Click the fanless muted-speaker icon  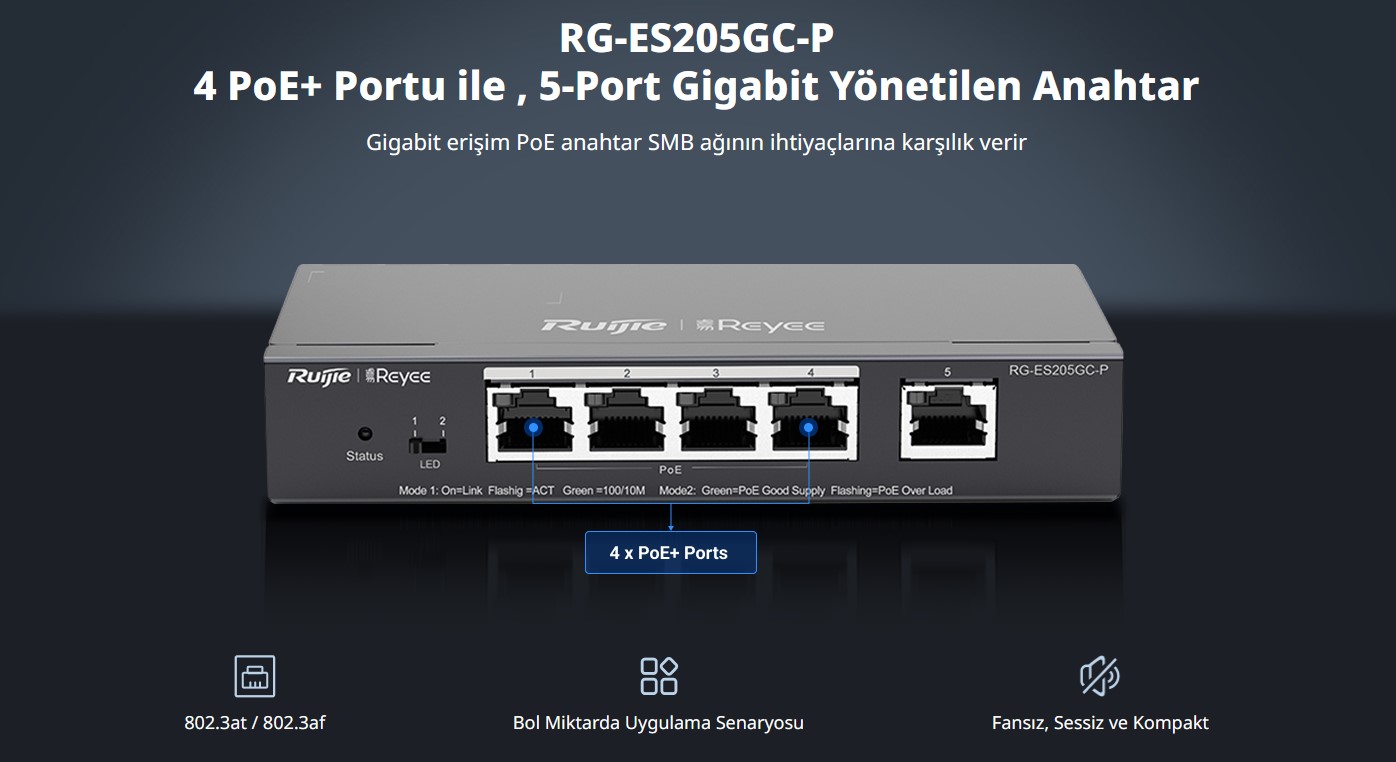pos(1102,675)
